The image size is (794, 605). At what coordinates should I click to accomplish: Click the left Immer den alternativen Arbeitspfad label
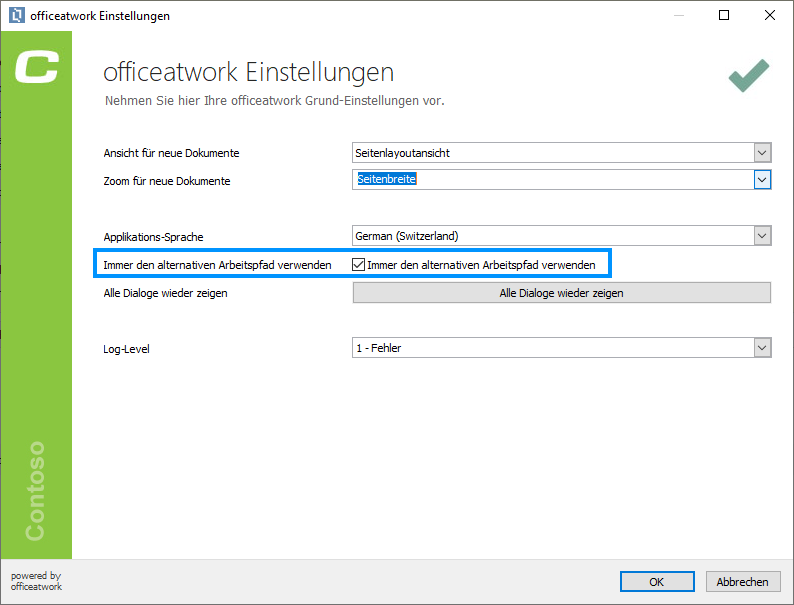(x=217, y=265)
